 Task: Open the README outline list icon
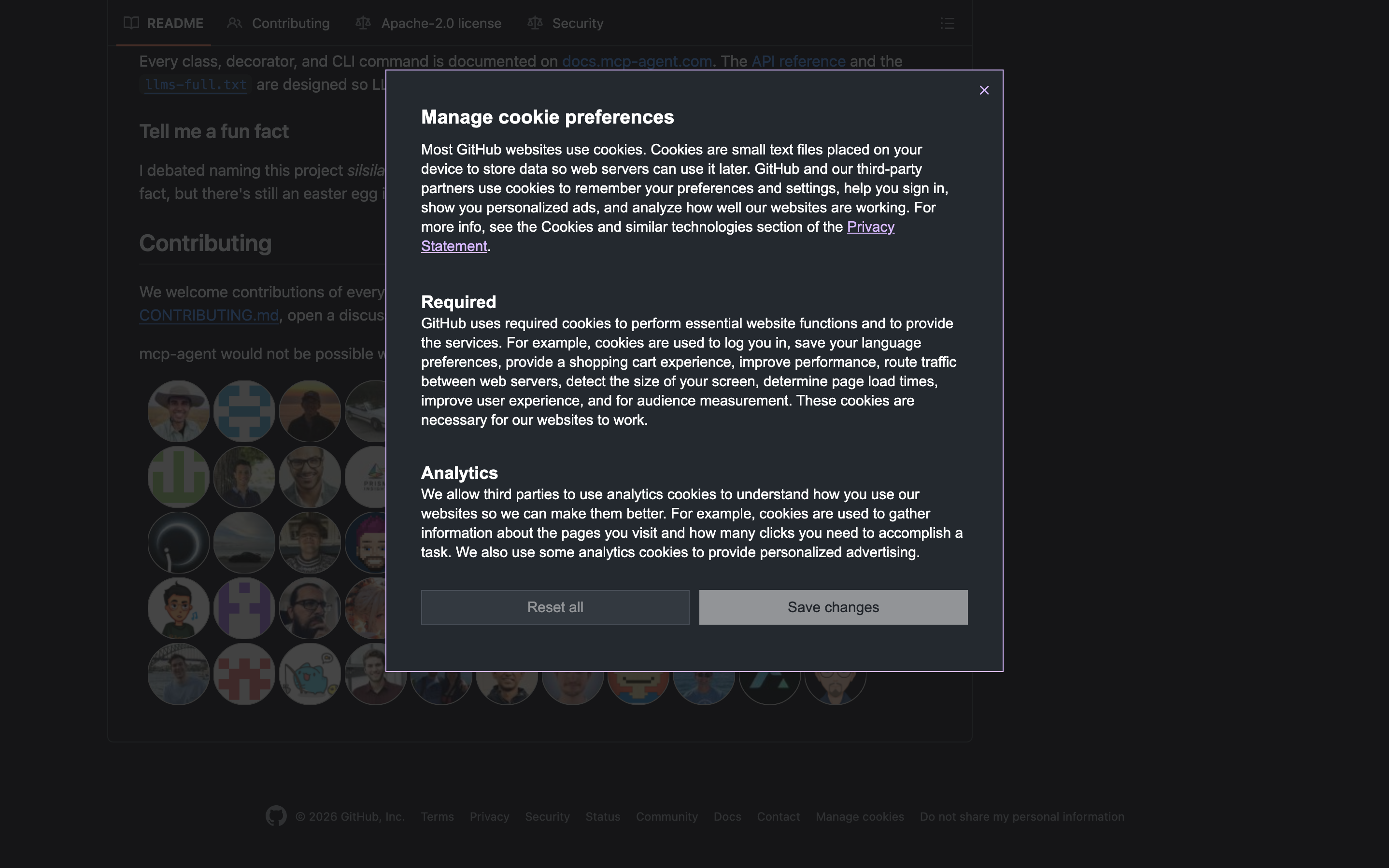947,24
